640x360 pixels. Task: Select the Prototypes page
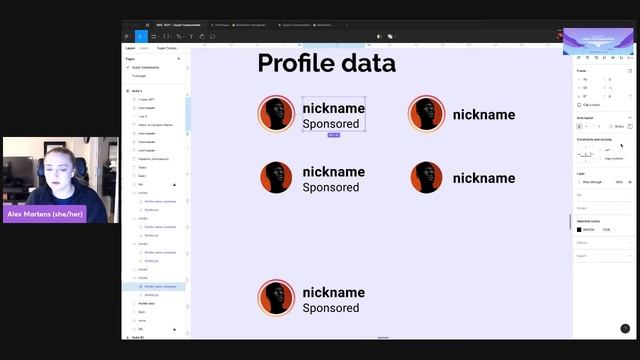coord(139,76)
